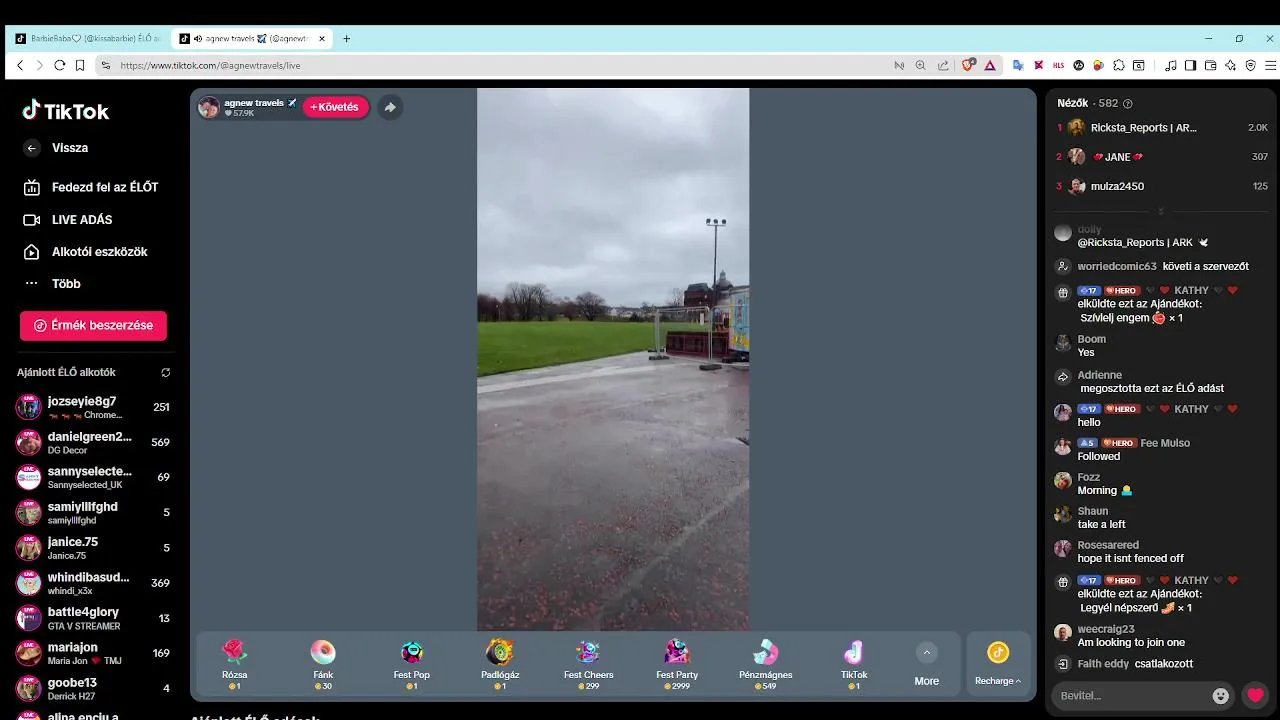The height and width of the screenshot is (720, 1280).
Task: Open the translate extension icon
Action: click(x=1018, y=65)
